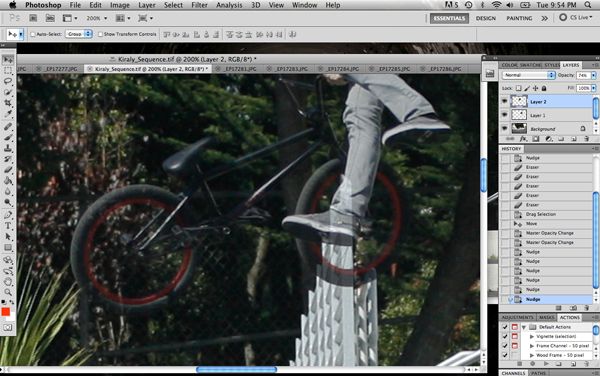Expand the Vignette (selection) action
The height and width of the screenshot is (376, 600).
[532, 337]
